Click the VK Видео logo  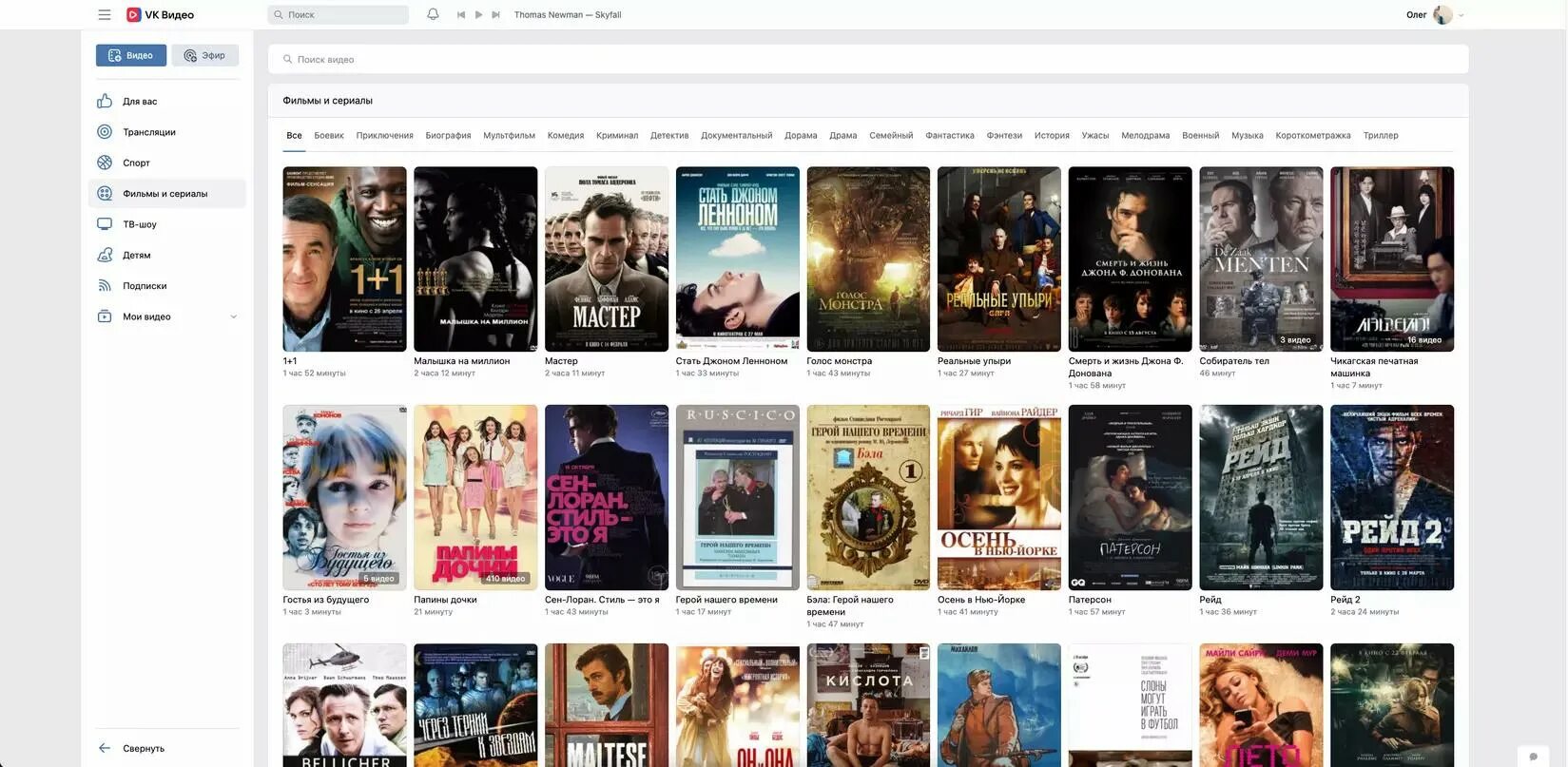click(x=160, y=14)
